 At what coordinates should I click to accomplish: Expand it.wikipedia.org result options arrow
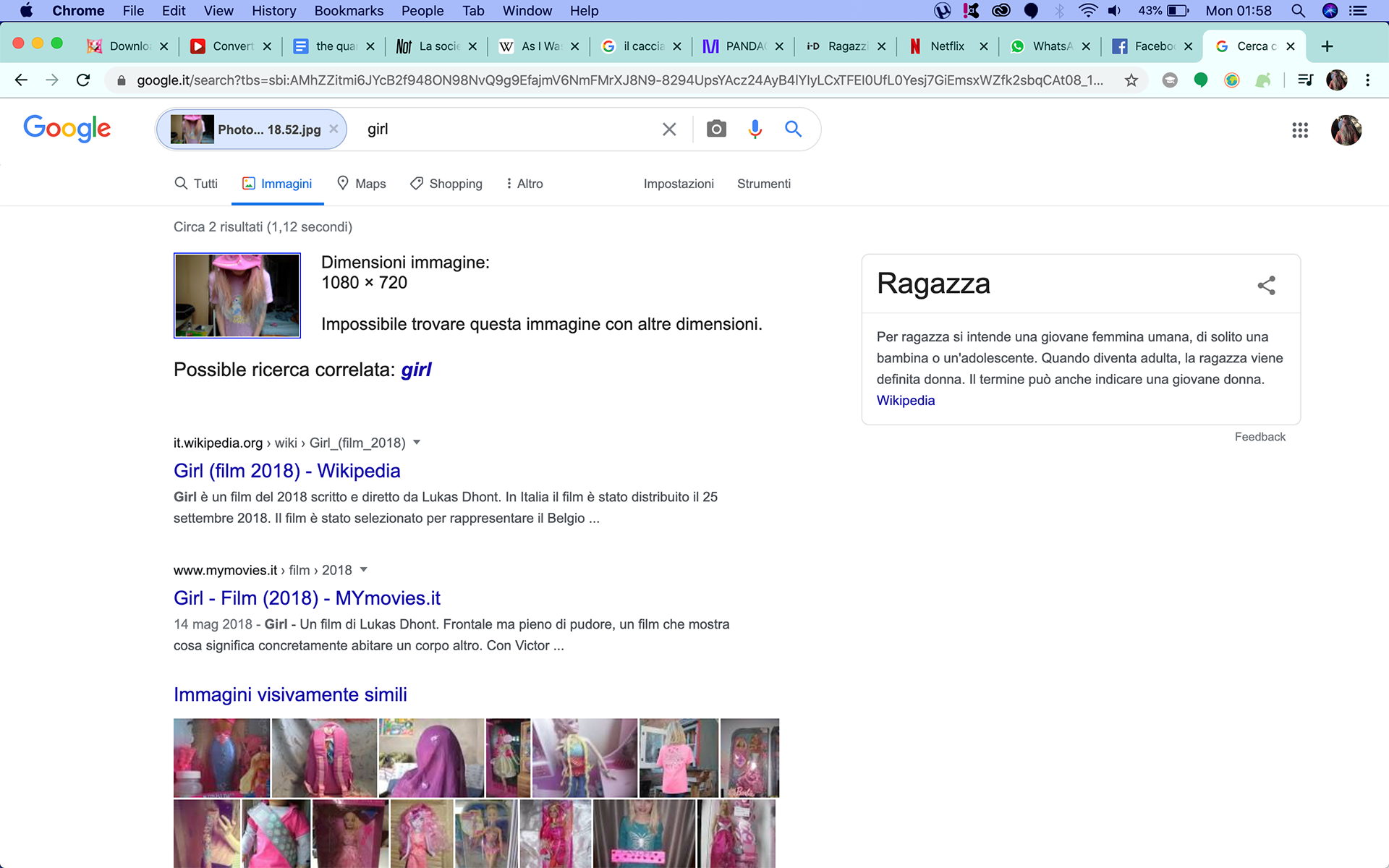(417, 443)
